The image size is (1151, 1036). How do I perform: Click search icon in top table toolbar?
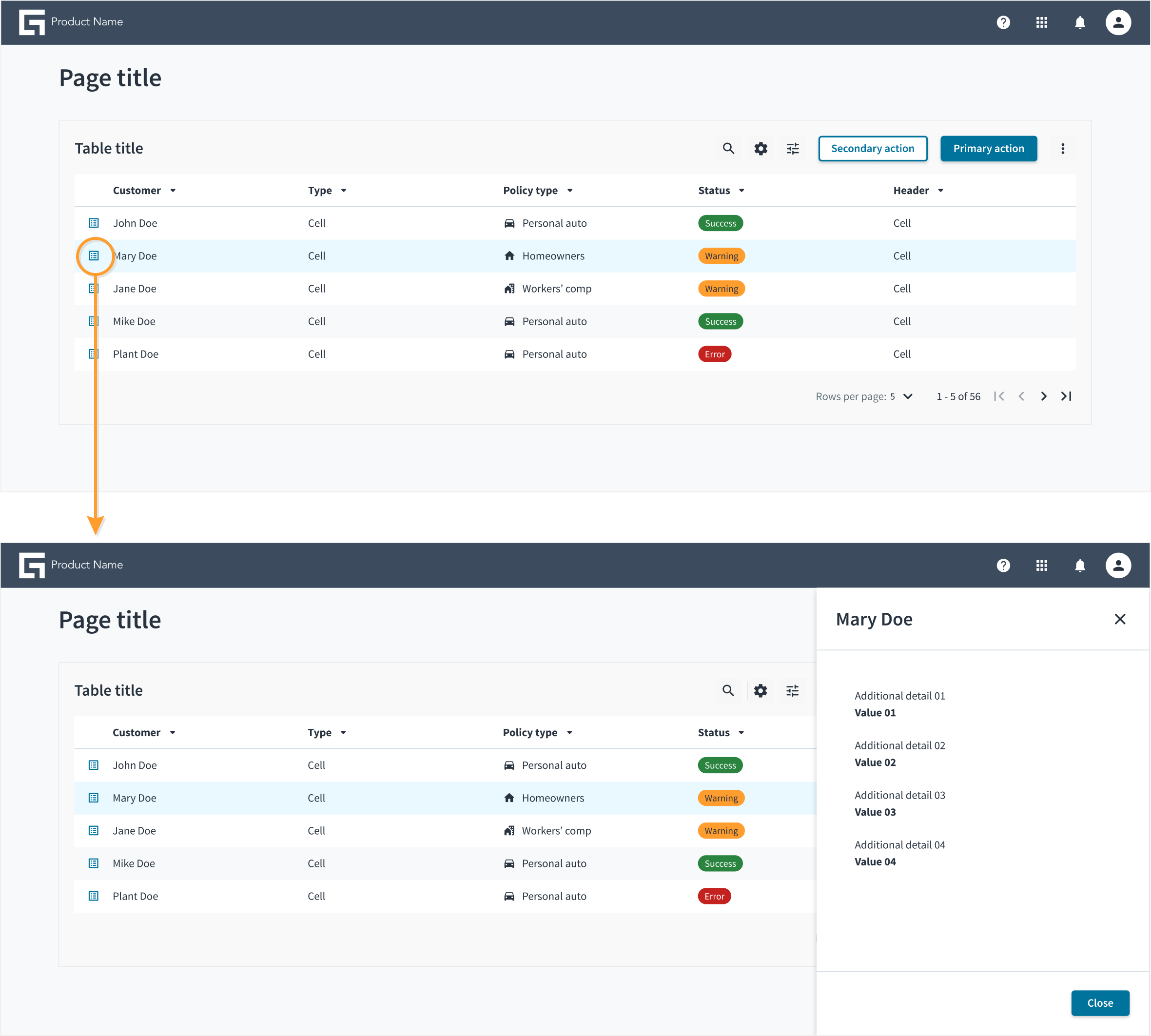728,149
